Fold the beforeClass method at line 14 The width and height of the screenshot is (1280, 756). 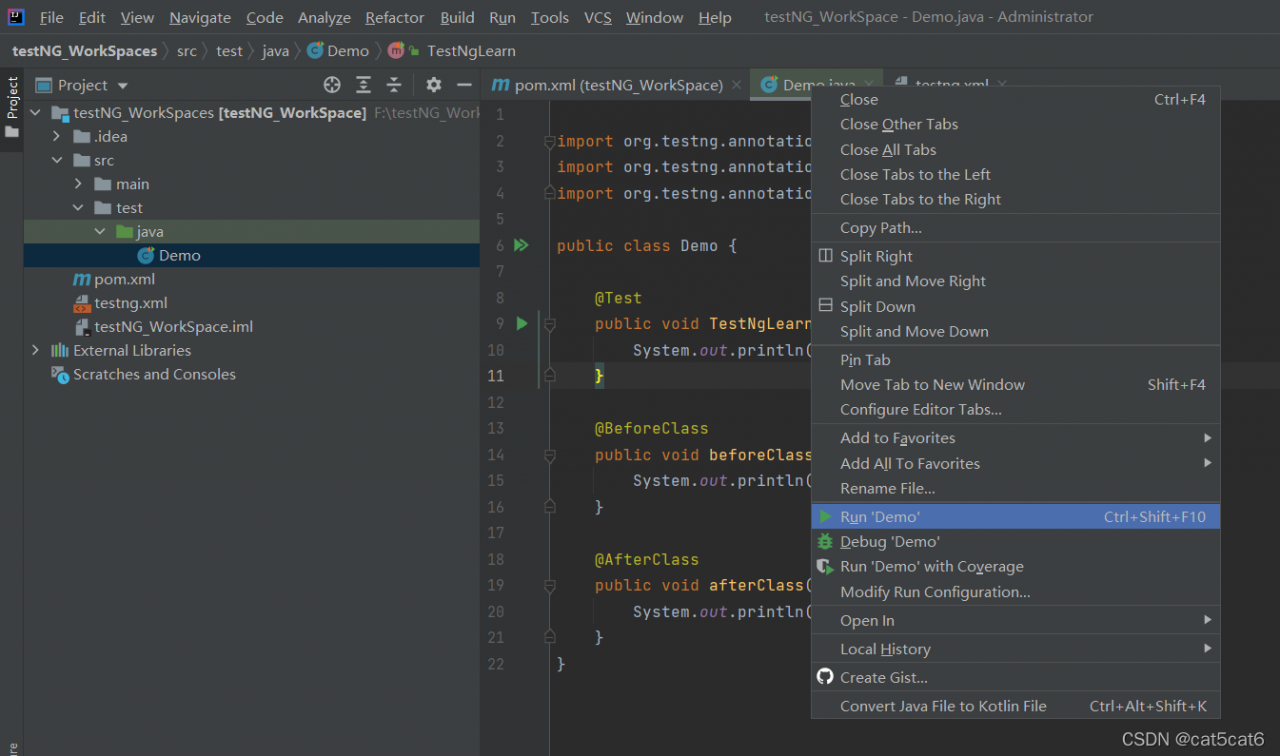pyautogui.click(x=549, y=455)
